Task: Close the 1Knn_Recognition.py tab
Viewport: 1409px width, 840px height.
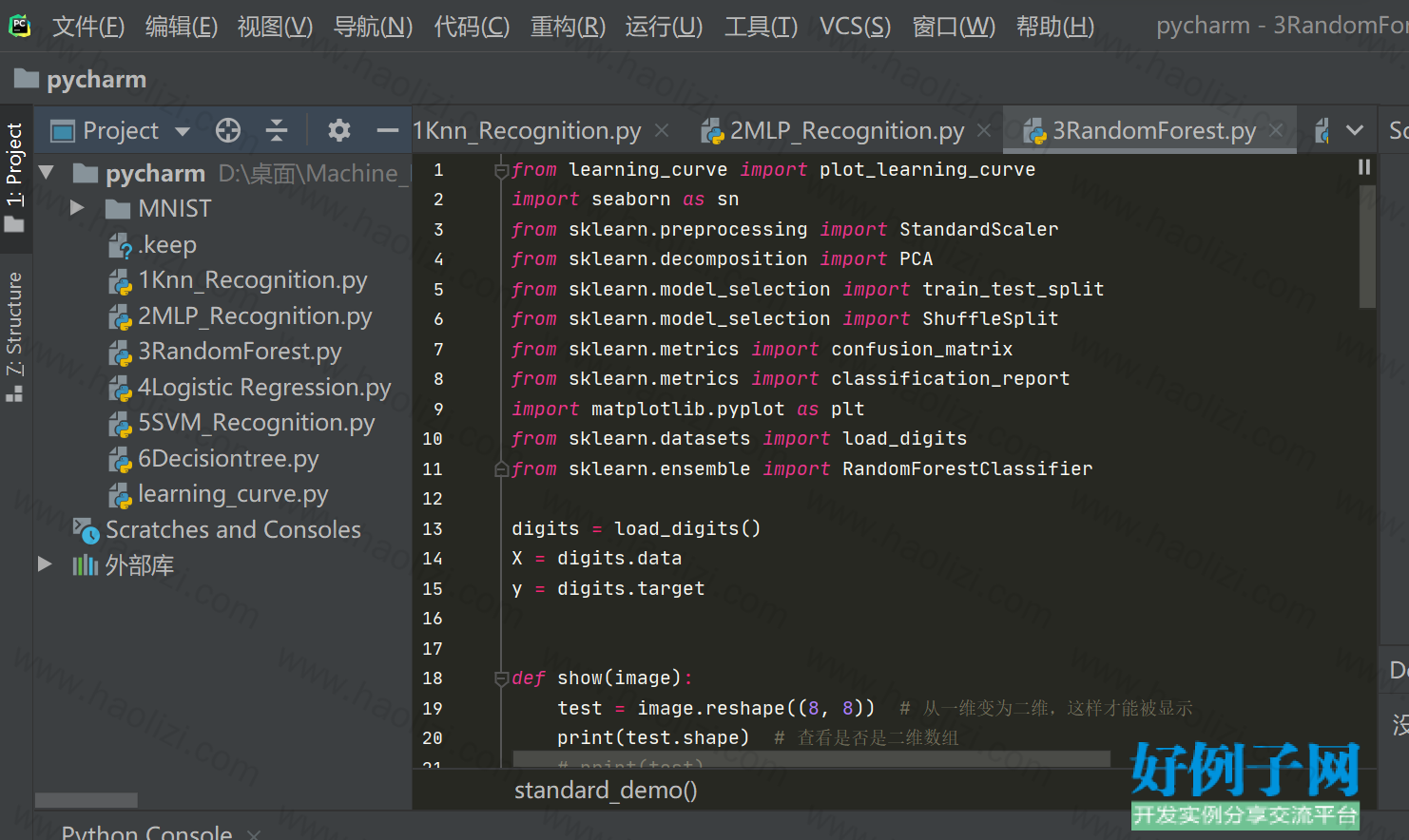Action: [662, 130]
